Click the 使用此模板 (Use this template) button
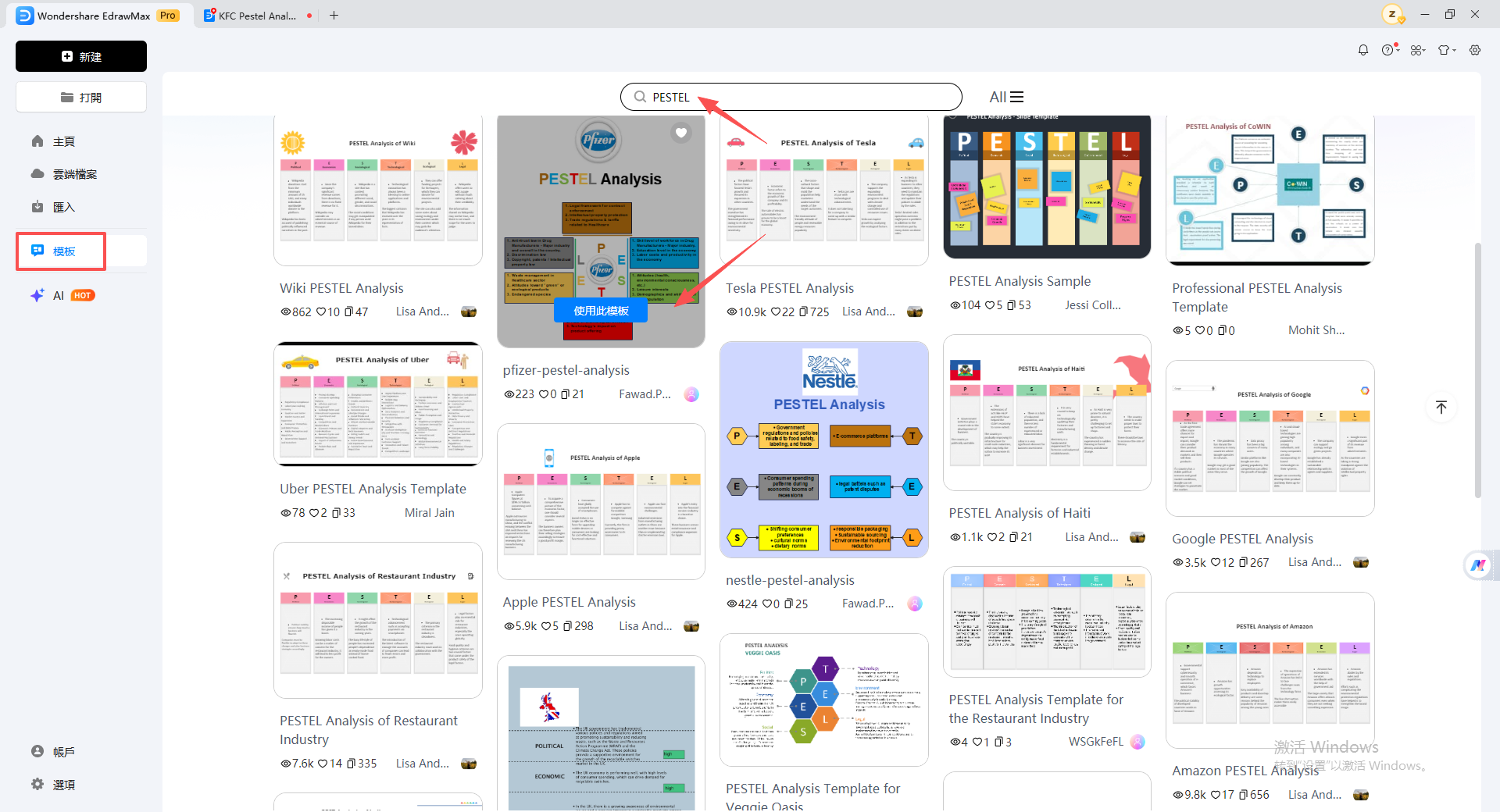 pyautogui.click(x=601, y=311)
